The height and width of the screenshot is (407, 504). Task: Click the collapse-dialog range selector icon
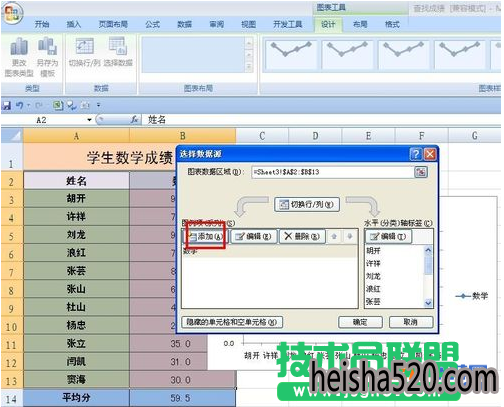[x=420, y=172]
